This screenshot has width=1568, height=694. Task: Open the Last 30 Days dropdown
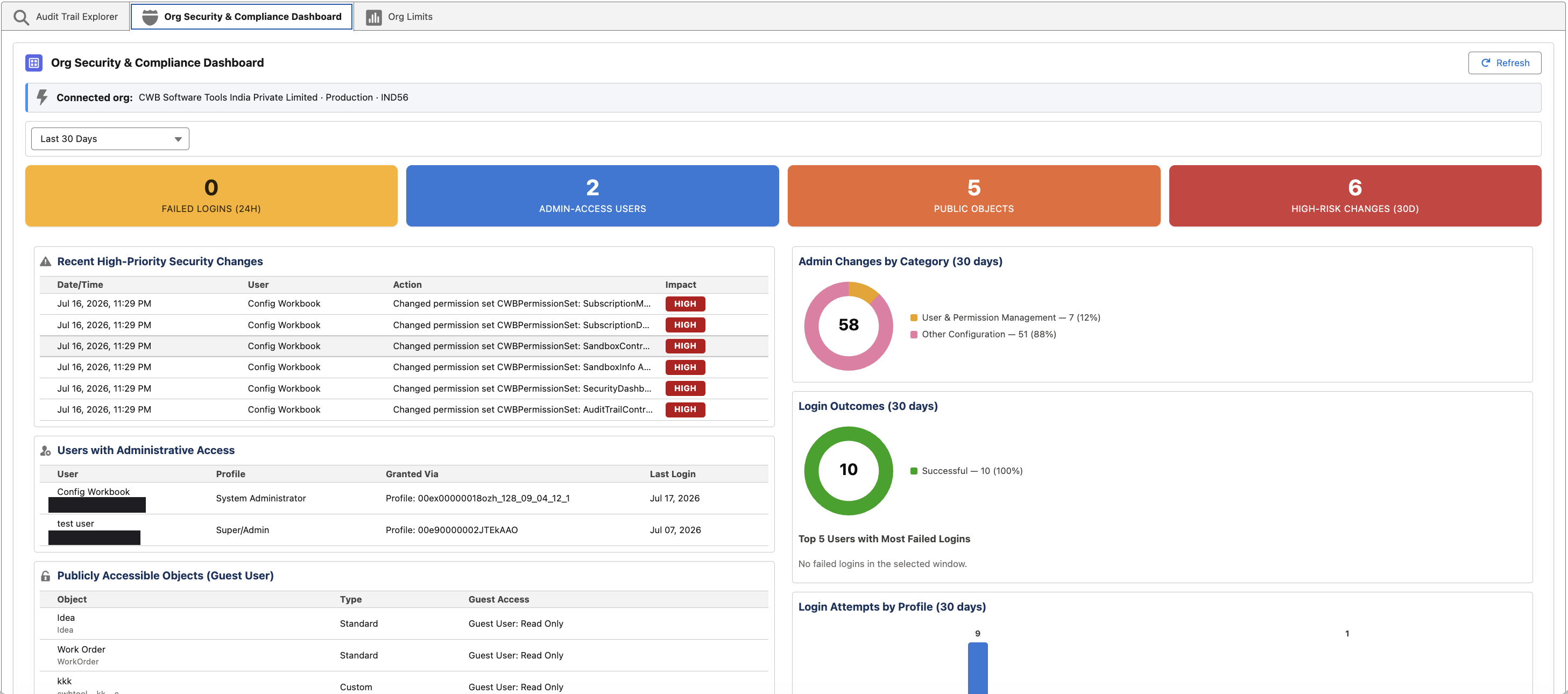[110, 139]
